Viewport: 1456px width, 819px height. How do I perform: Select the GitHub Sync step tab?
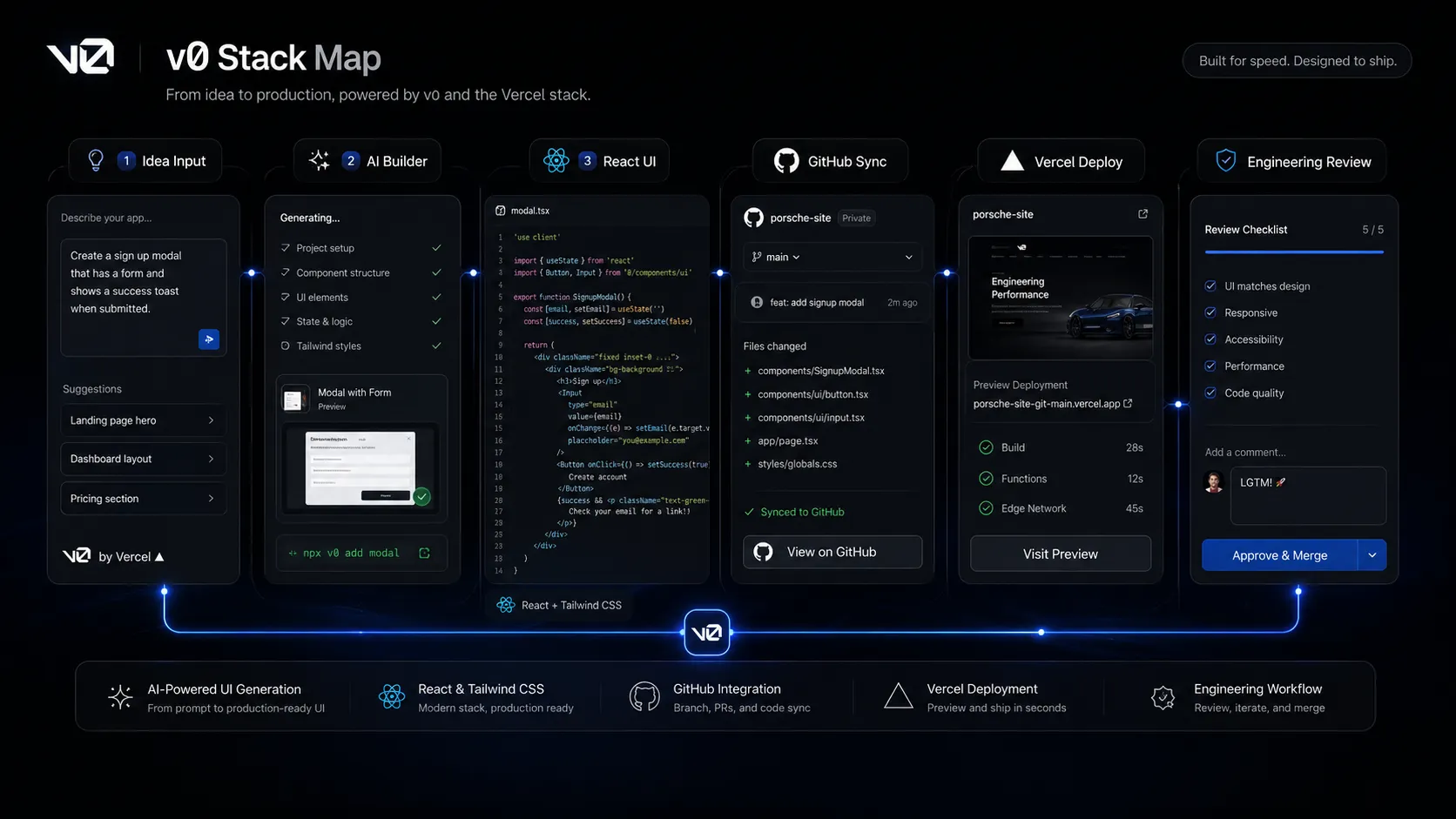tap(830, 161)
